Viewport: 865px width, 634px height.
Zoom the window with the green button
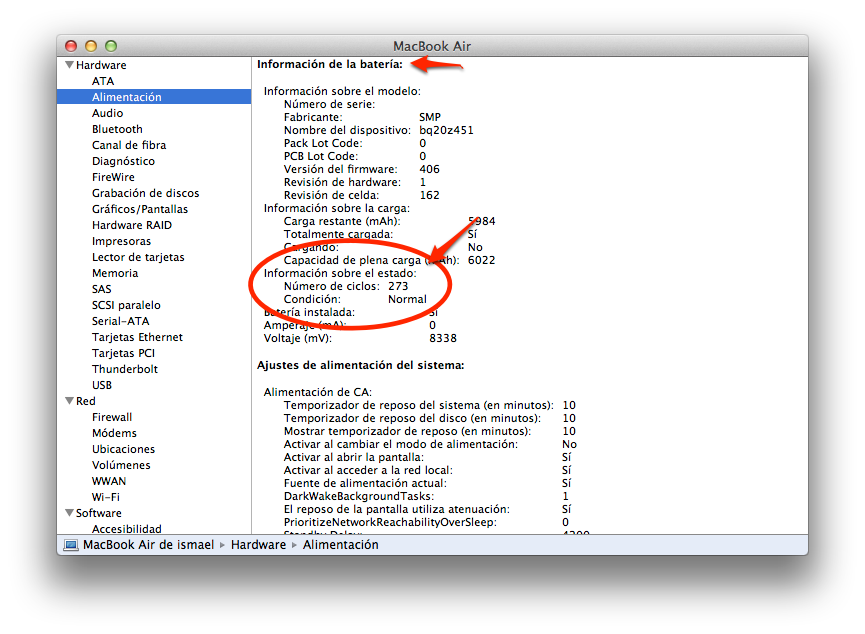(111, 46)
